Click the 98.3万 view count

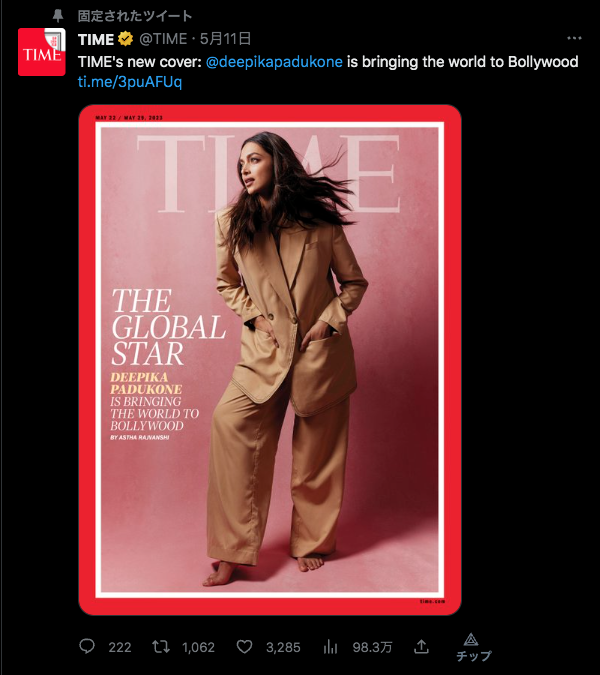[x=372, y=647]
